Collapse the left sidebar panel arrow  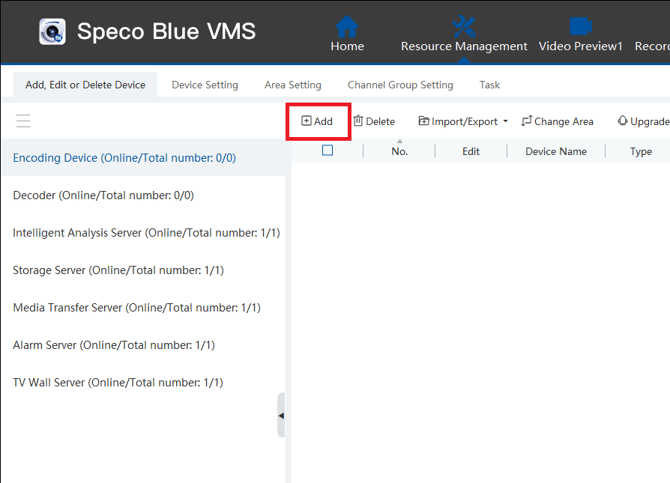pos(281,415)
